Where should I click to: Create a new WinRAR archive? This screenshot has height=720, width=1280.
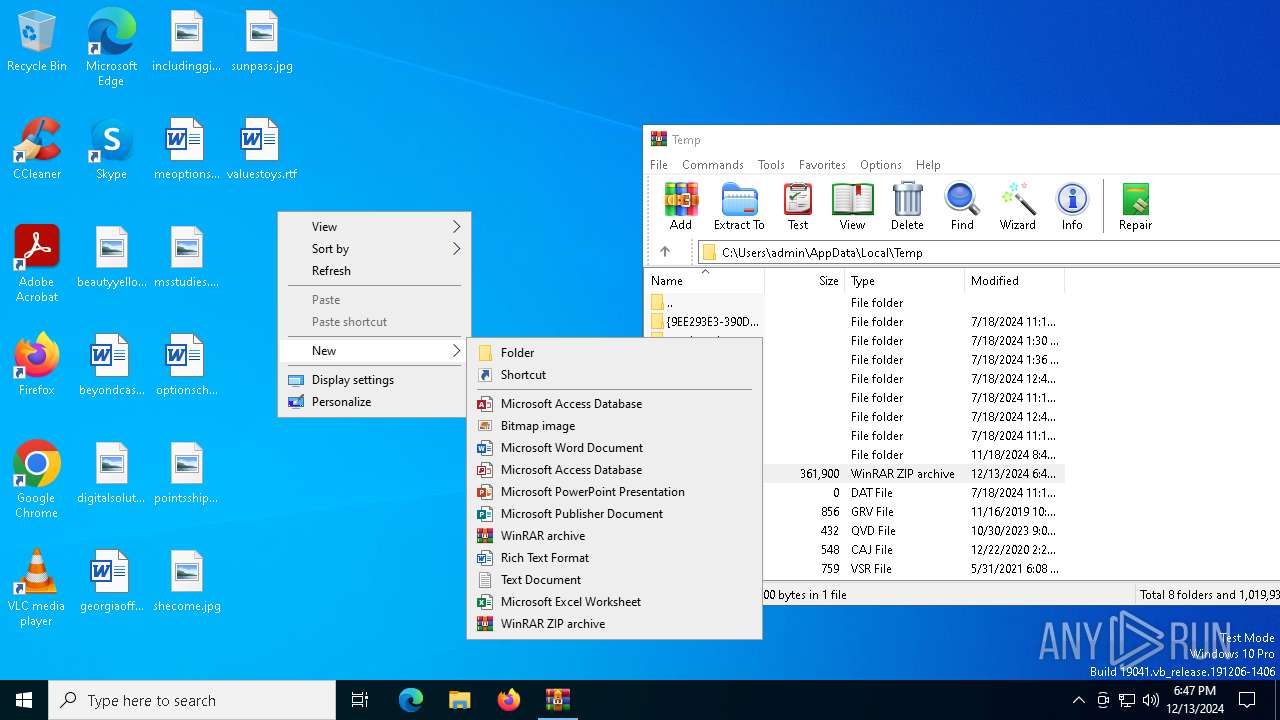coord(614,536)
